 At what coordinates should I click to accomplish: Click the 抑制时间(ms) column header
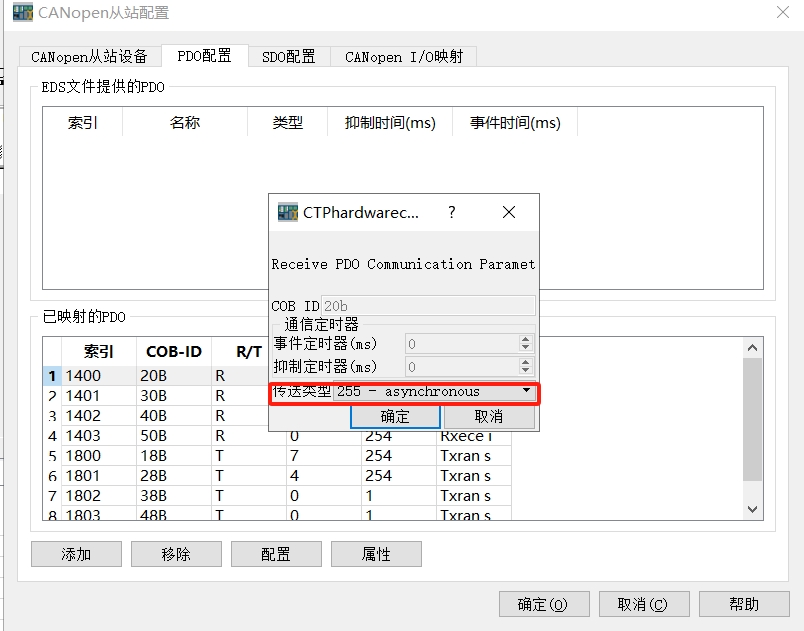[390, 123]
